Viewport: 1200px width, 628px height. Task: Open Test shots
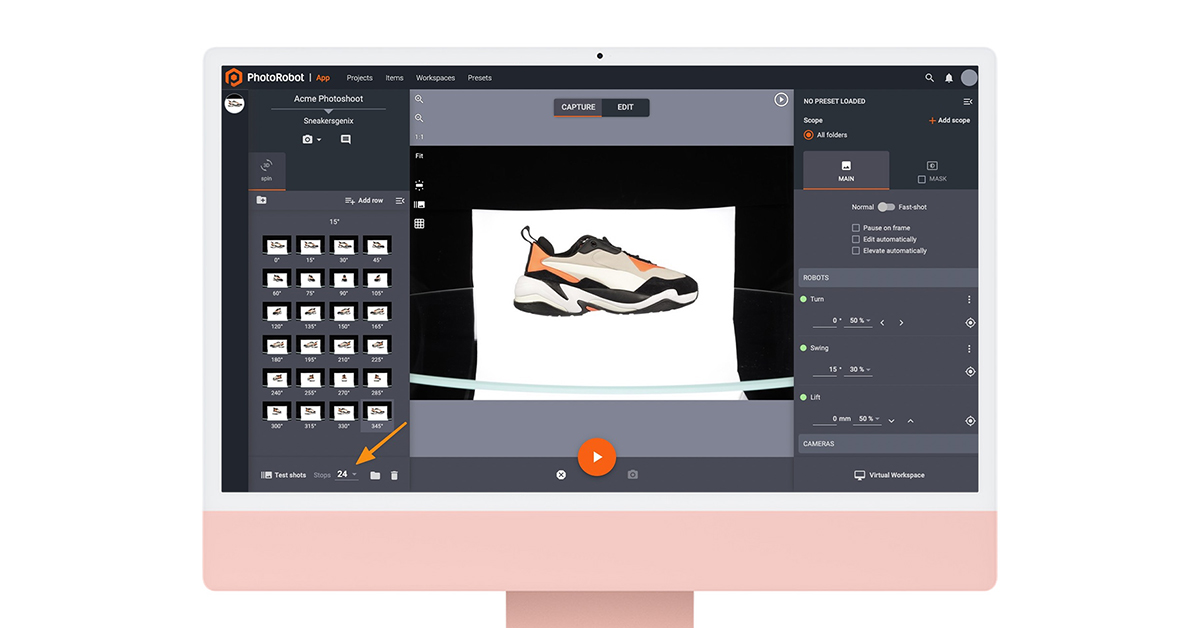point(283,475)
